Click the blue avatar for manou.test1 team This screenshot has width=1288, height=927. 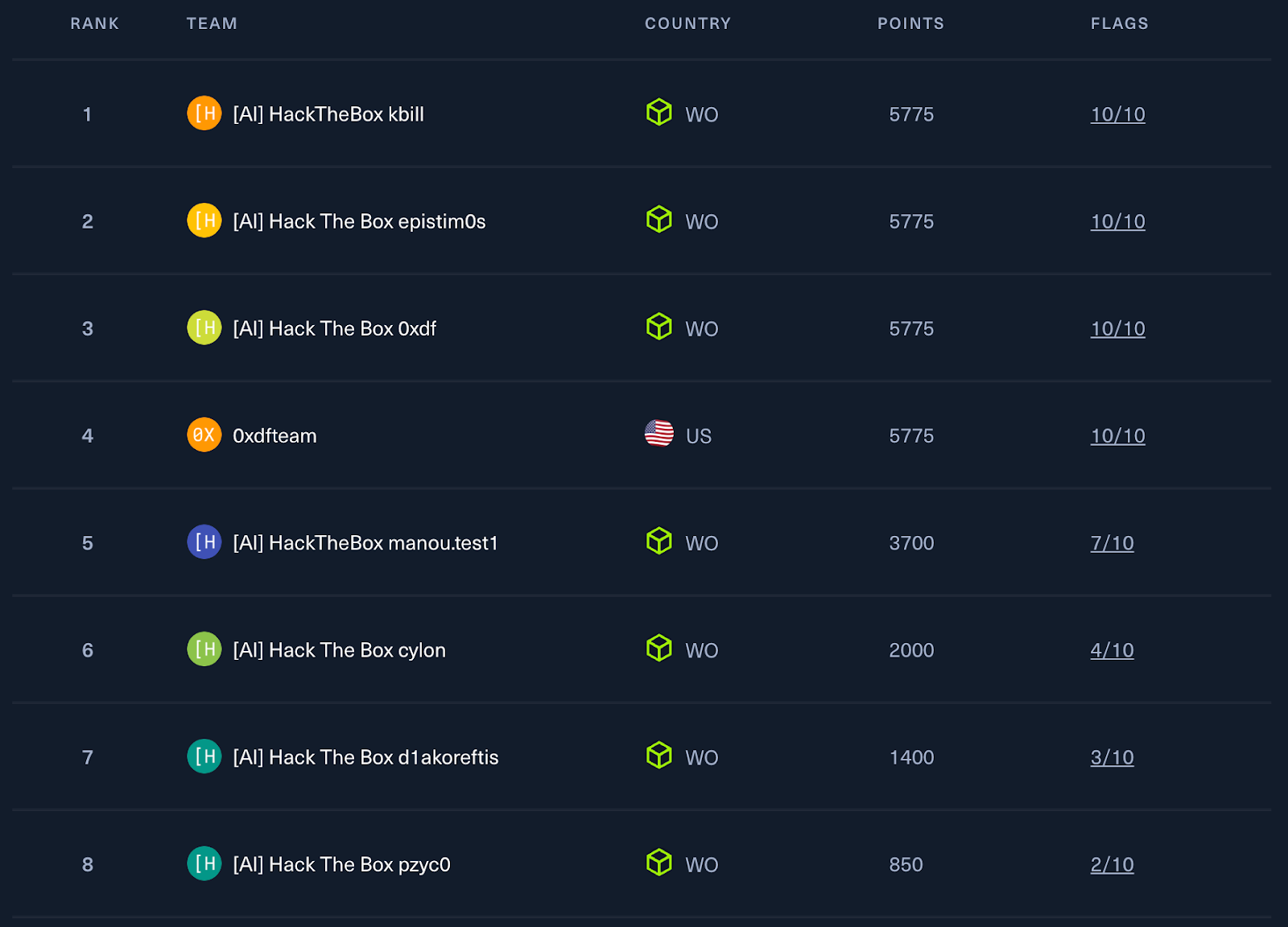204,542
